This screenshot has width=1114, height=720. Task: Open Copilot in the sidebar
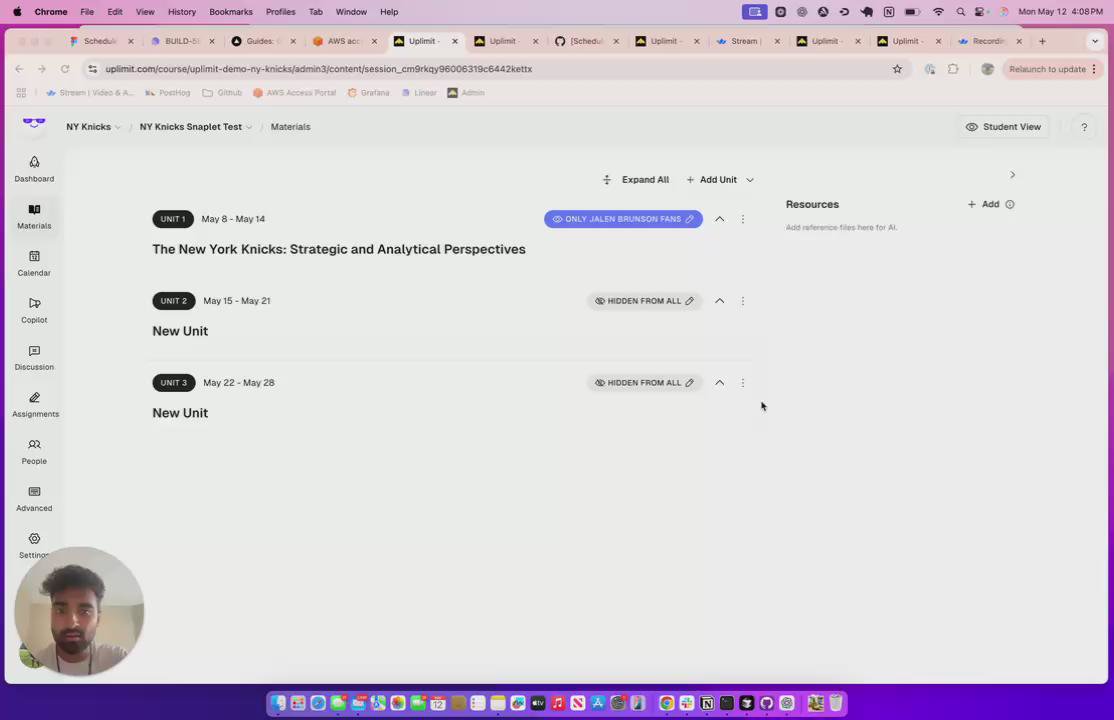coord(34,311)
